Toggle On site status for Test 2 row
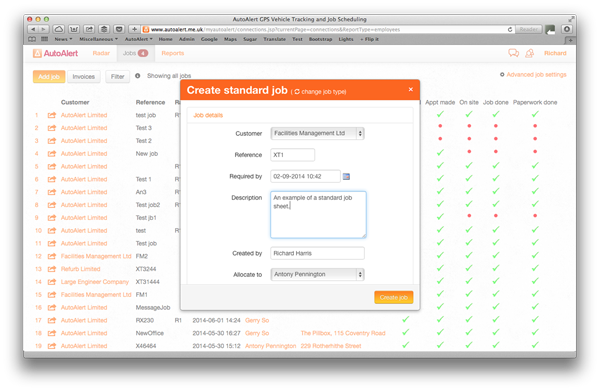The image size is (600, 391). click(469, 138)
